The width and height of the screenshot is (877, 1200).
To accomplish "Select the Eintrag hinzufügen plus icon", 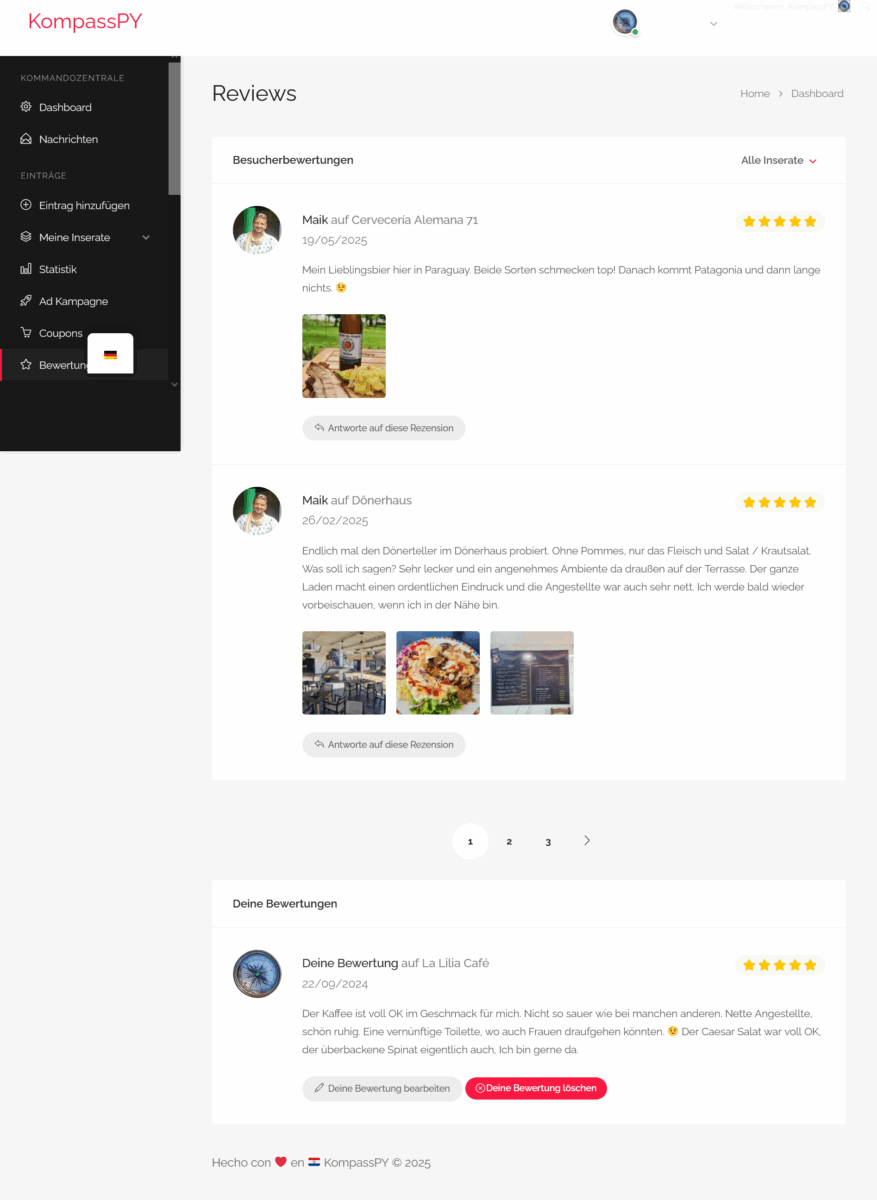I will coord(26,205).
